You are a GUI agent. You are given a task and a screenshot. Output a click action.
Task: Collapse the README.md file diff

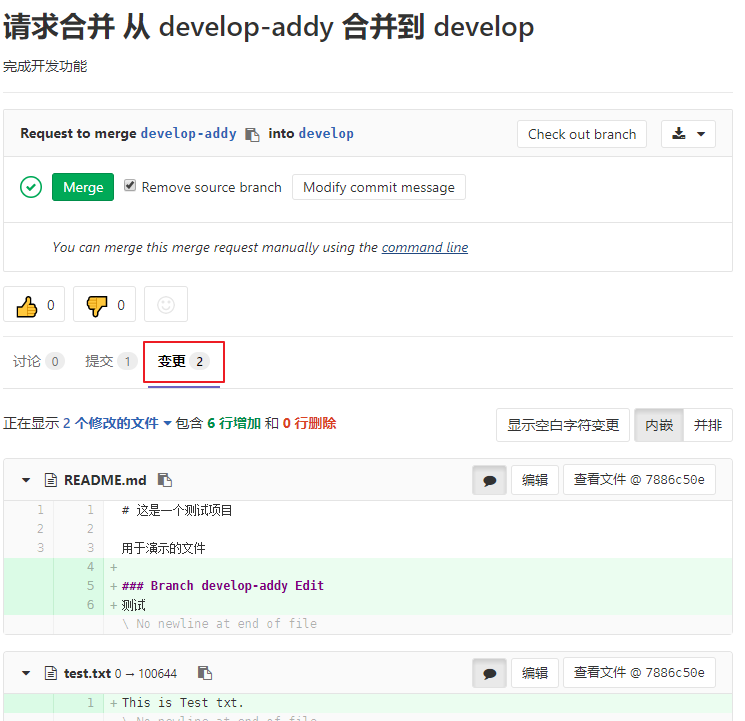click(x=27, y=481)
